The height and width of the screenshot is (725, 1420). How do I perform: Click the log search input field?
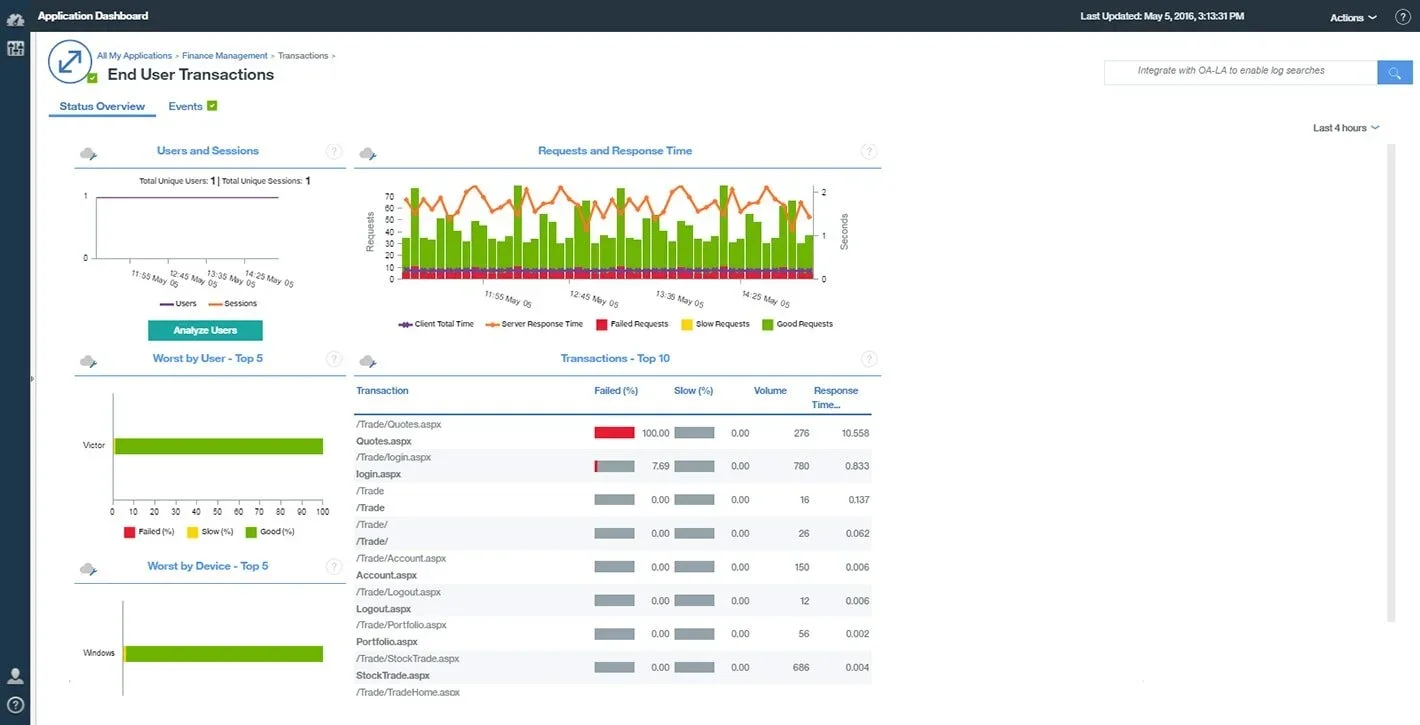[x=1240, y=72]
